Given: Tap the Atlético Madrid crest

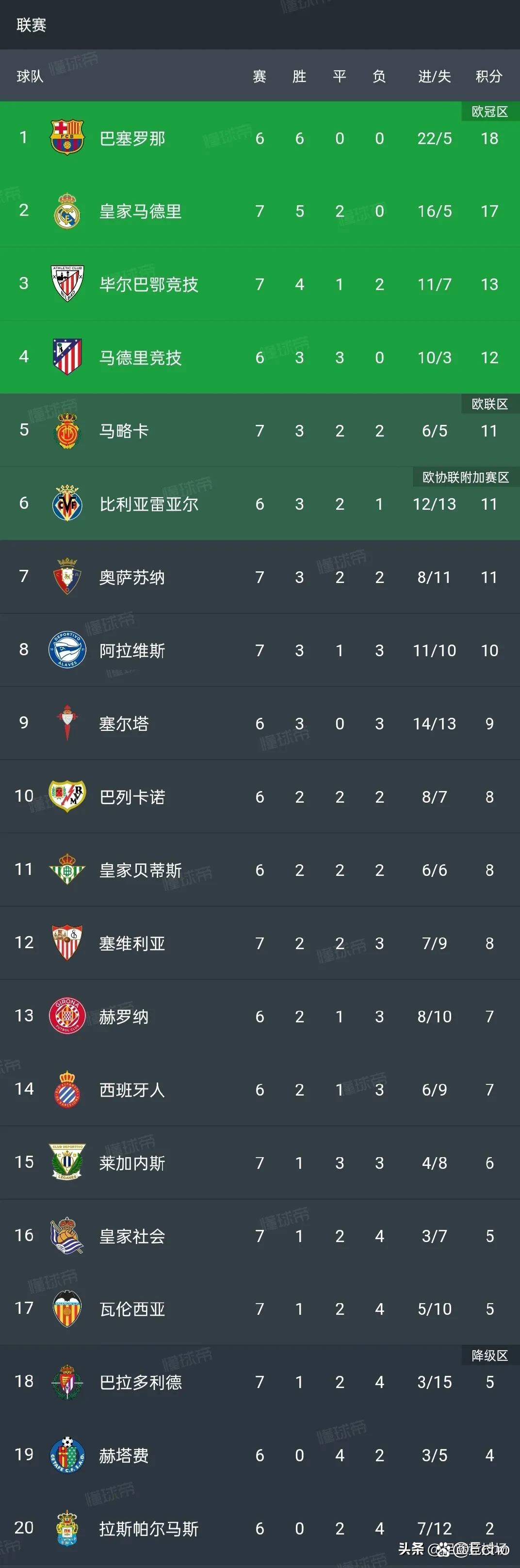Looking at the screenshot, I should (x=66, y=356).
